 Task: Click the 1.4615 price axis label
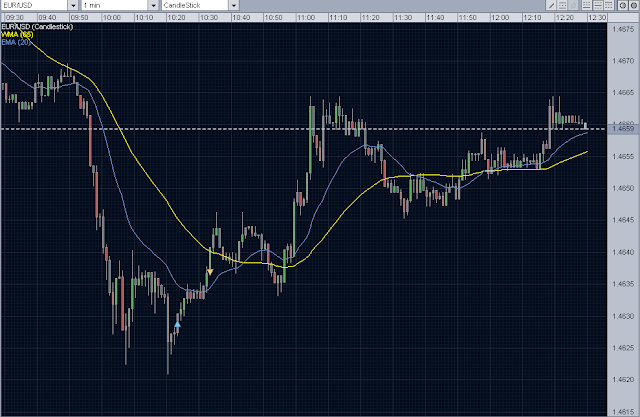[x=623, y=412]
